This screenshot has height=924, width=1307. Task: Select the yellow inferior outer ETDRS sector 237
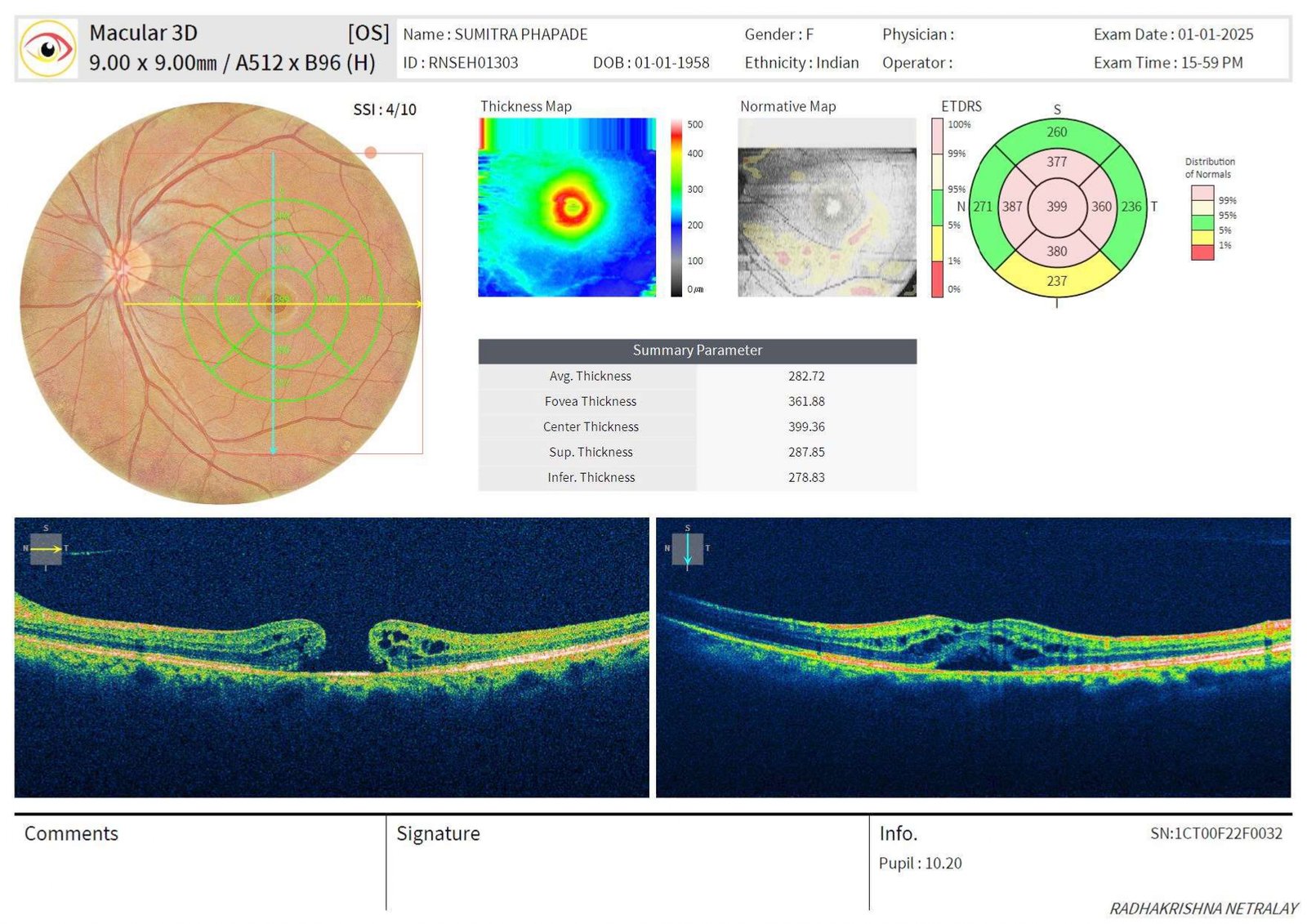[1056, 280]
